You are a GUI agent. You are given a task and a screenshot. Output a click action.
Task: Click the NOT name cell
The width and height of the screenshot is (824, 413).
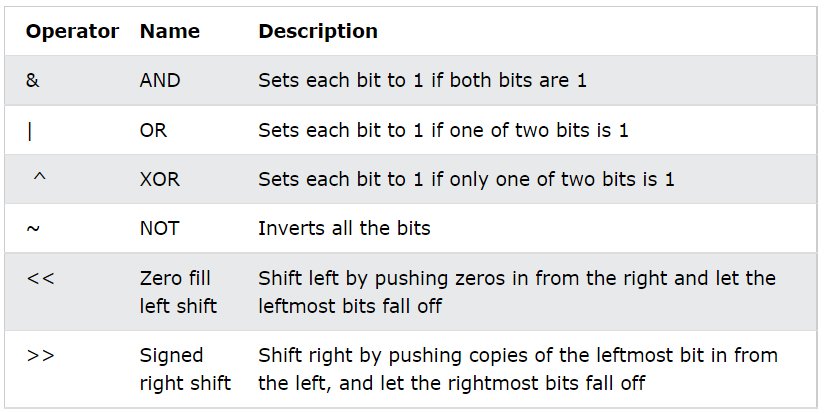click(159, 229)
